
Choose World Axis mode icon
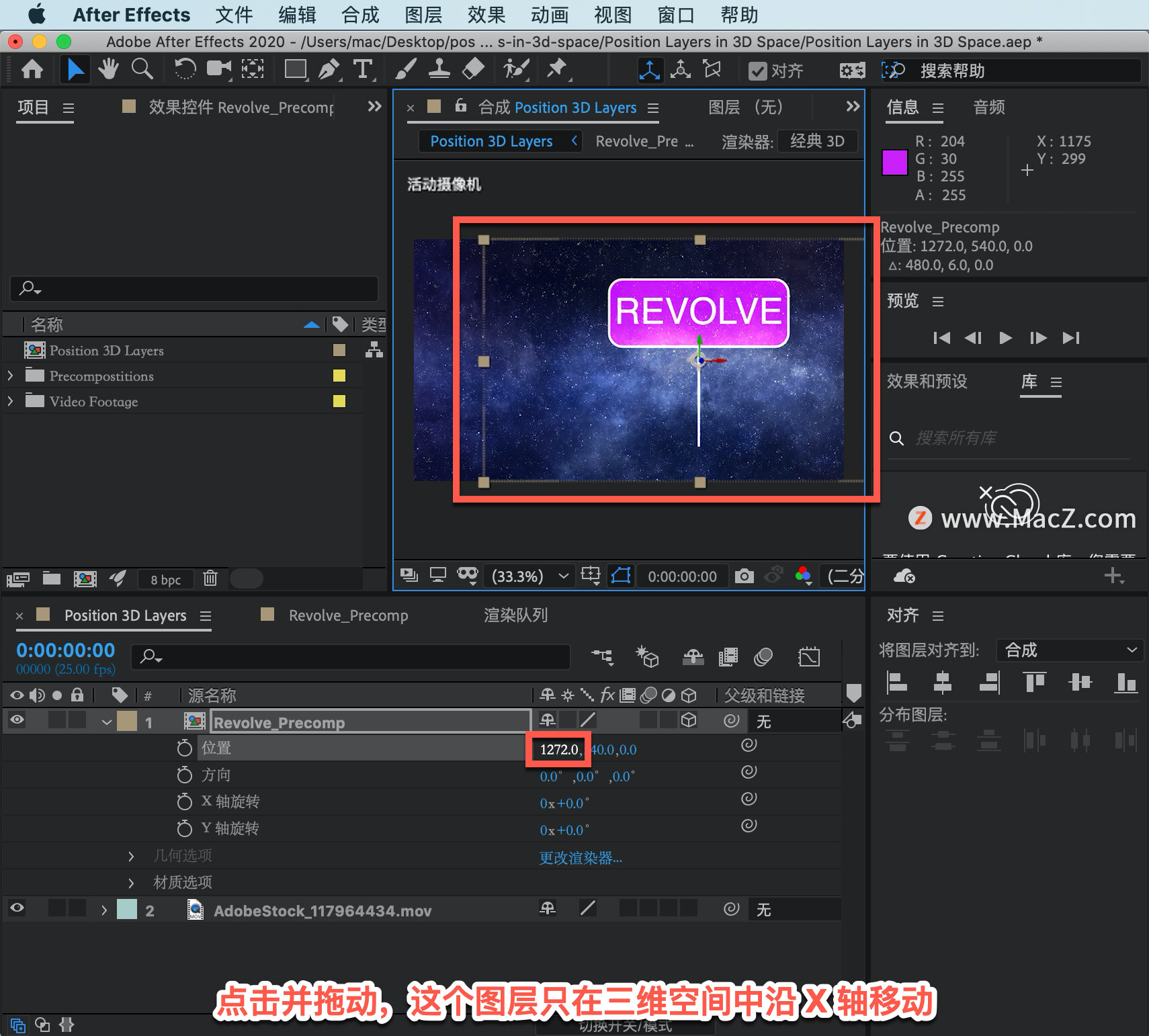(x=681, y=70)
